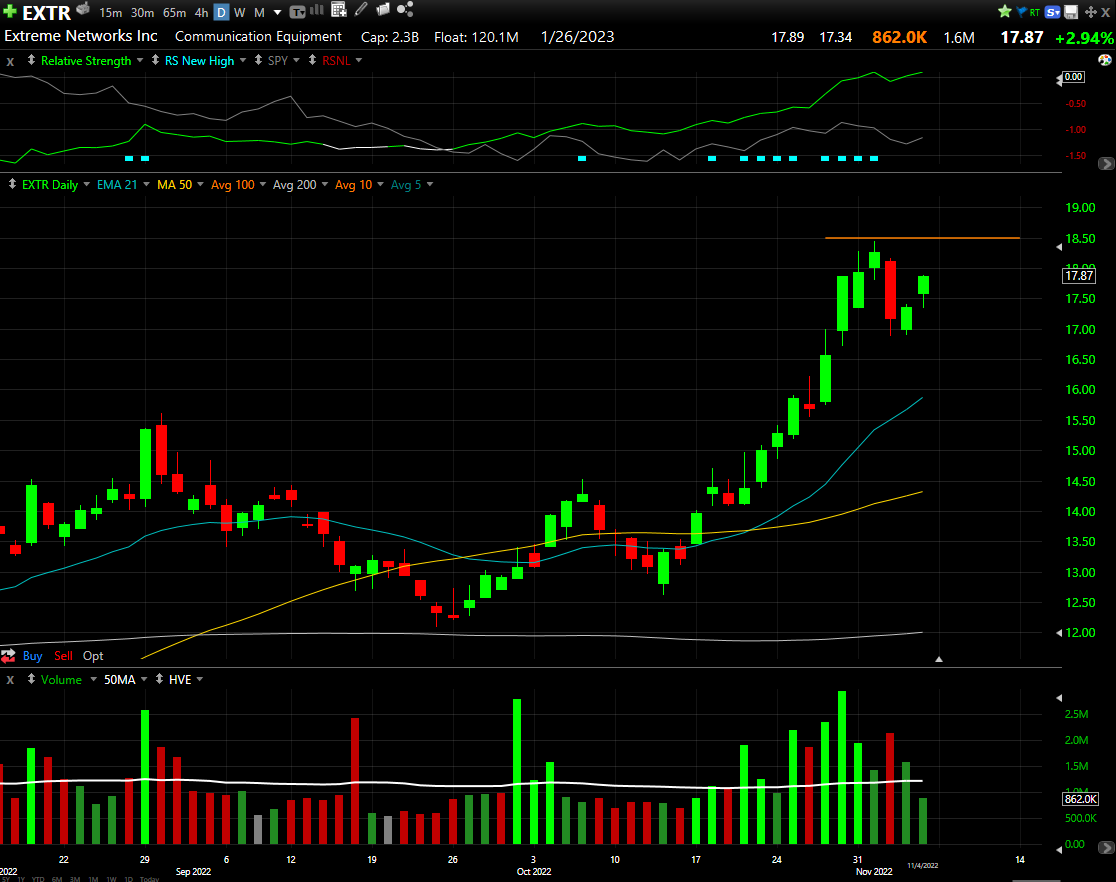Click the Buy button

pos(33,656)
